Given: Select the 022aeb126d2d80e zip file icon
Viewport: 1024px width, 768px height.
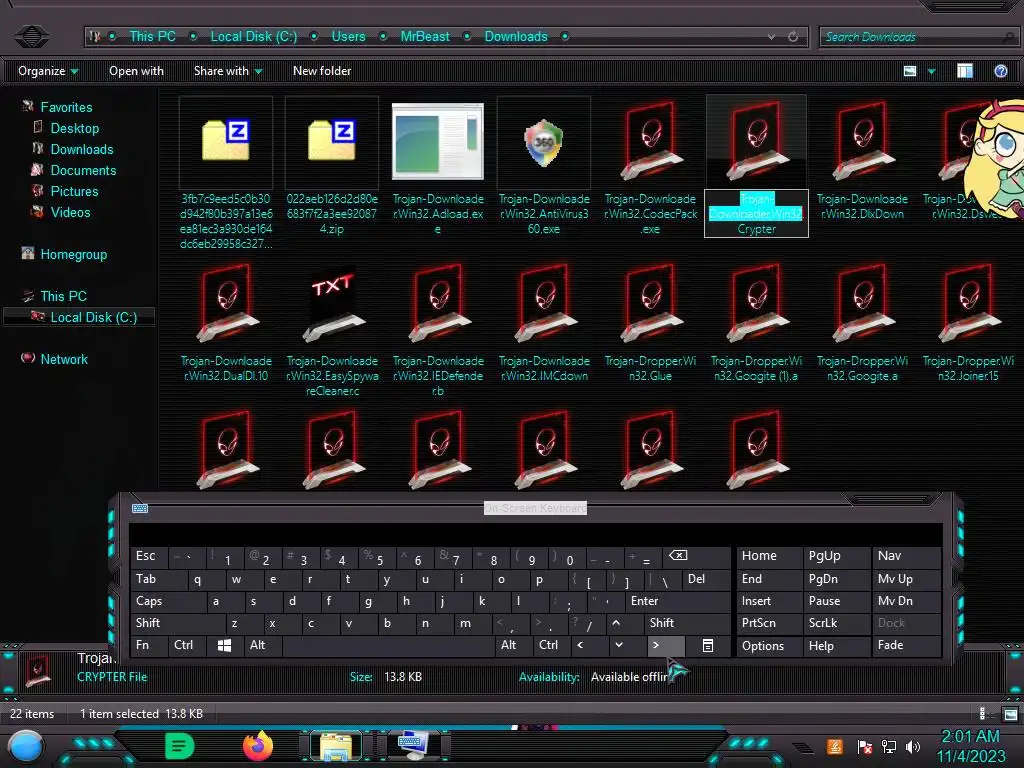Looking at the screenshot, I should coord(332,140).
